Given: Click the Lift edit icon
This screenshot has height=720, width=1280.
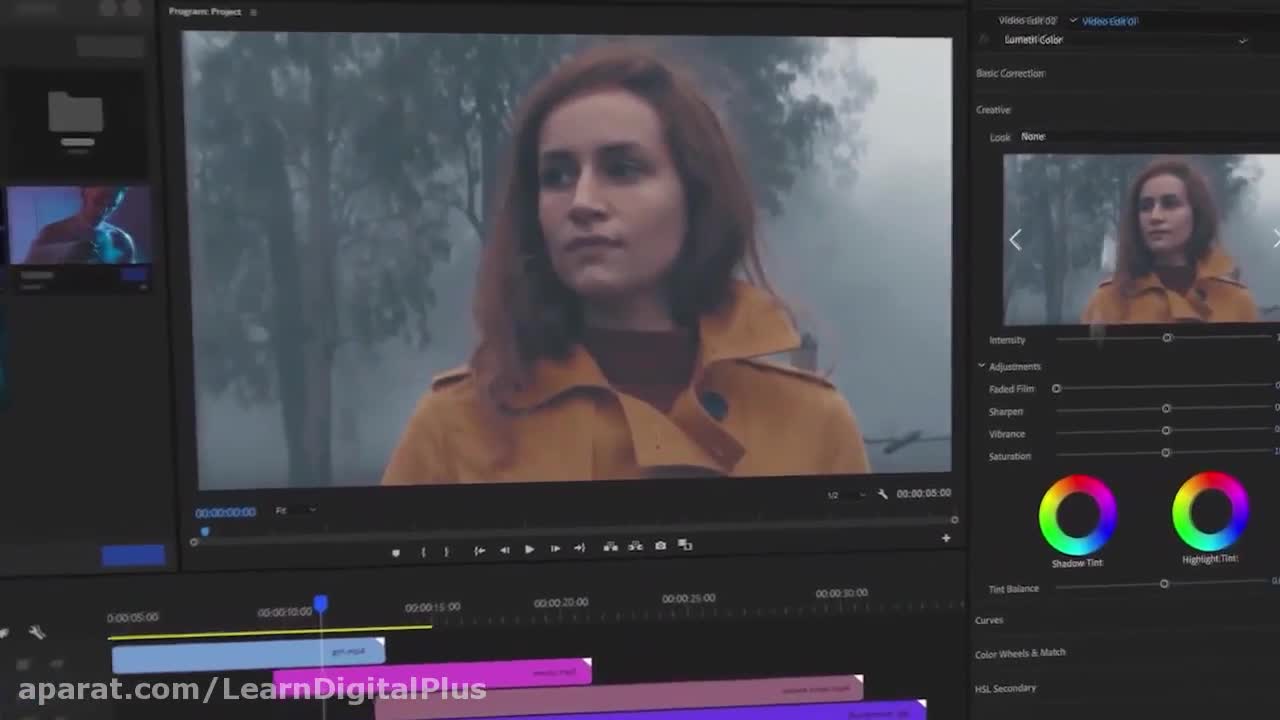Looking at the screenshot, I should point(610,546).
